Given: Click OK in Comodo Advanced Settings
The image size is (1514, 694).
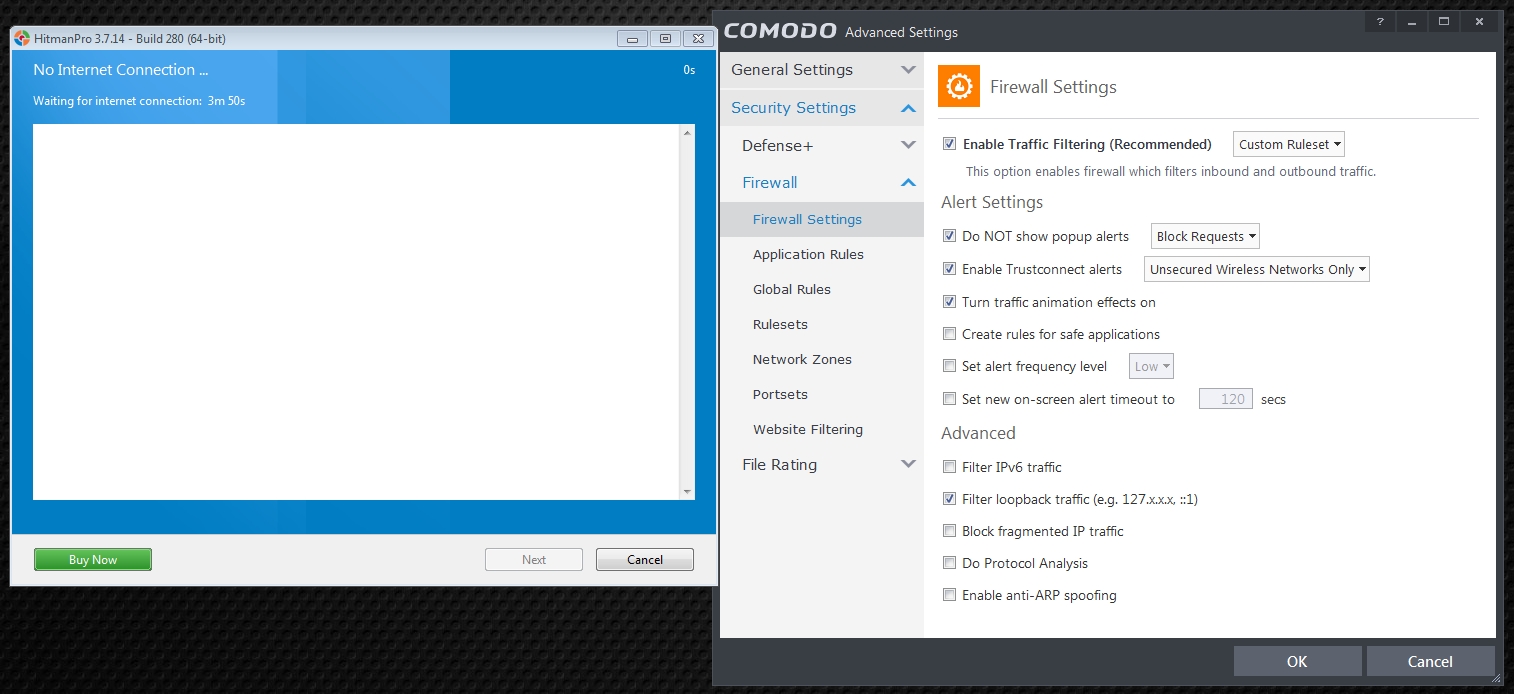Looking at the screenshot, I should tap(1297, 661).
